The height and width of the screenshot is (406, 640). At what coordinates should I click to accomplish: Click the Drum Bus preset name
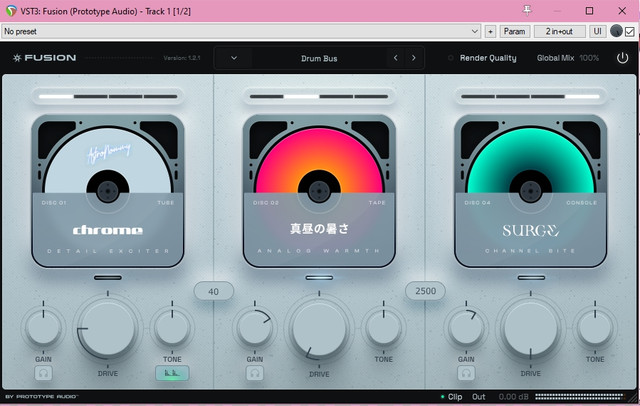(319, 58)
